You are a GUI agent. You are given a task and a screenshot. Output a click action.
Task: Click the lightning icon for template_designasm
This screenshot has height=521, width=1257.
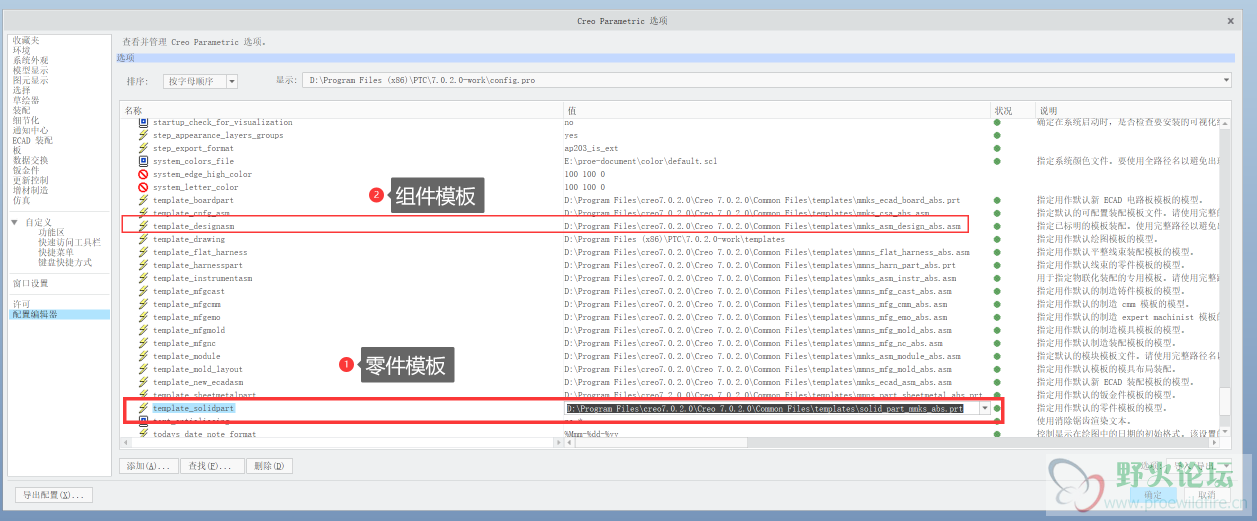click(x=143, y=226)
